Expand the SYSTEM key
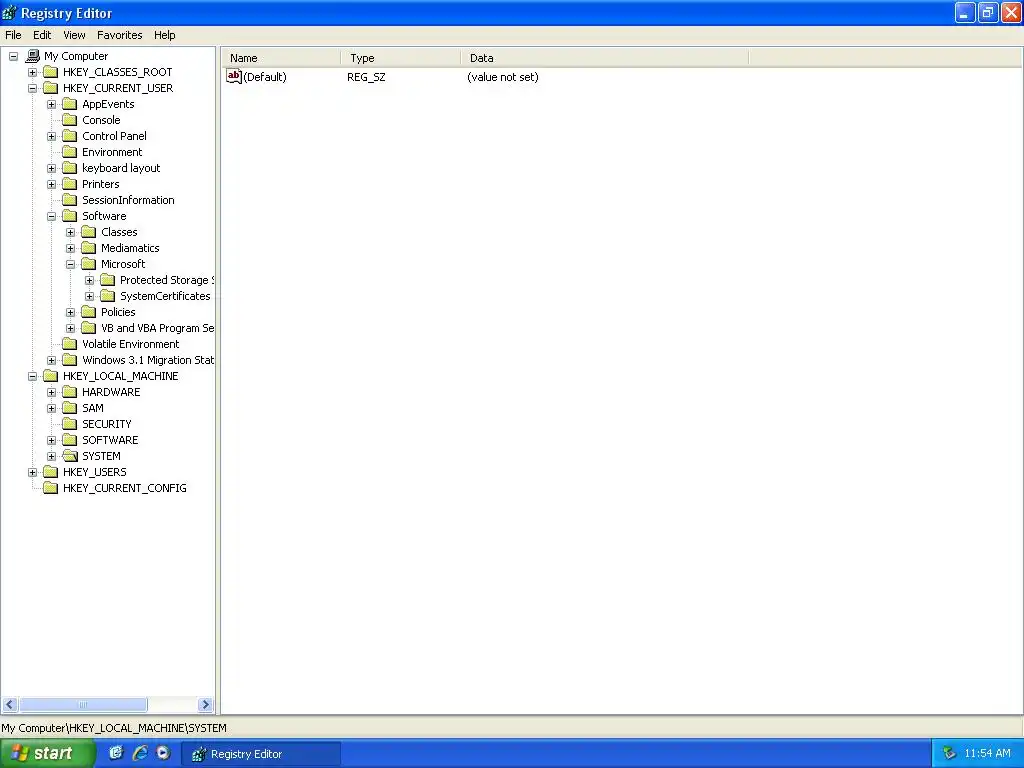1024x768 pixels. pos(52,456)
